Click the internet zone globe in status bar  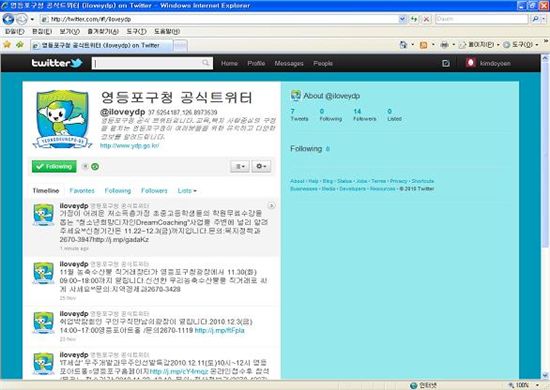click(x=414, y=385)
